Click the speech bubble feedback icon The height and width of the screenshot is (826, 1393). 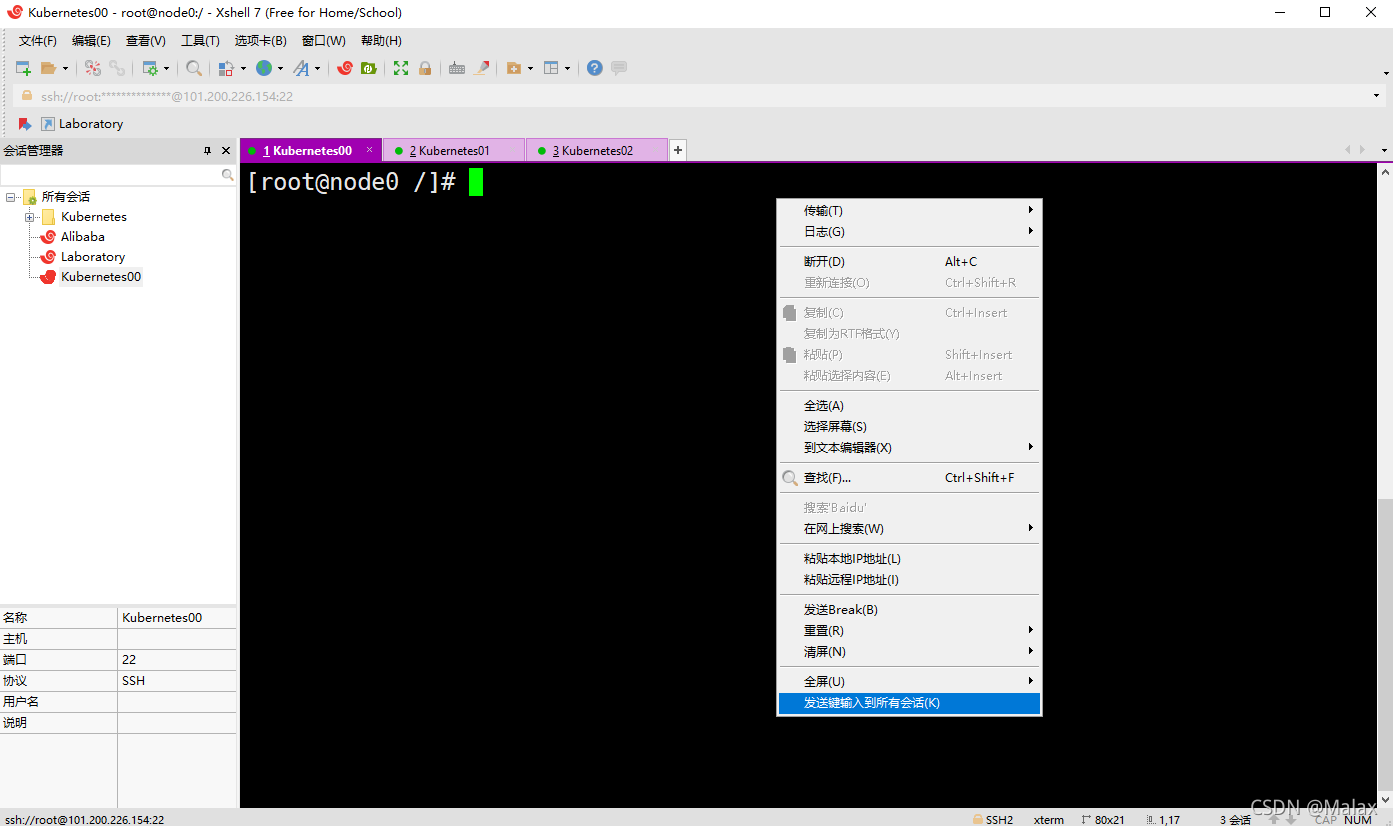(619, 68)
